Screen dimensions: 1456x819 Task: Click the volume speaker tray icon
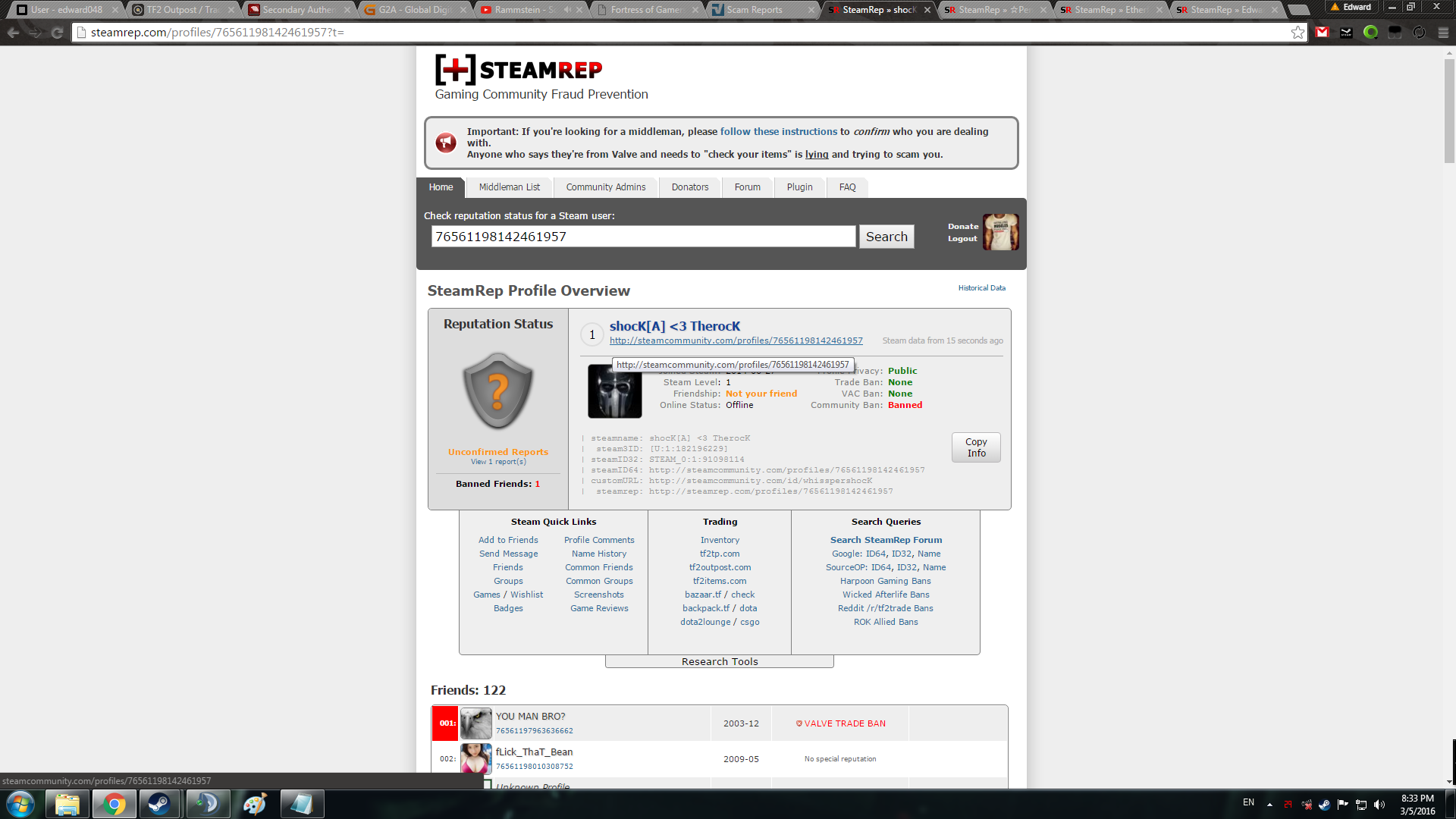coord(1379,805)
